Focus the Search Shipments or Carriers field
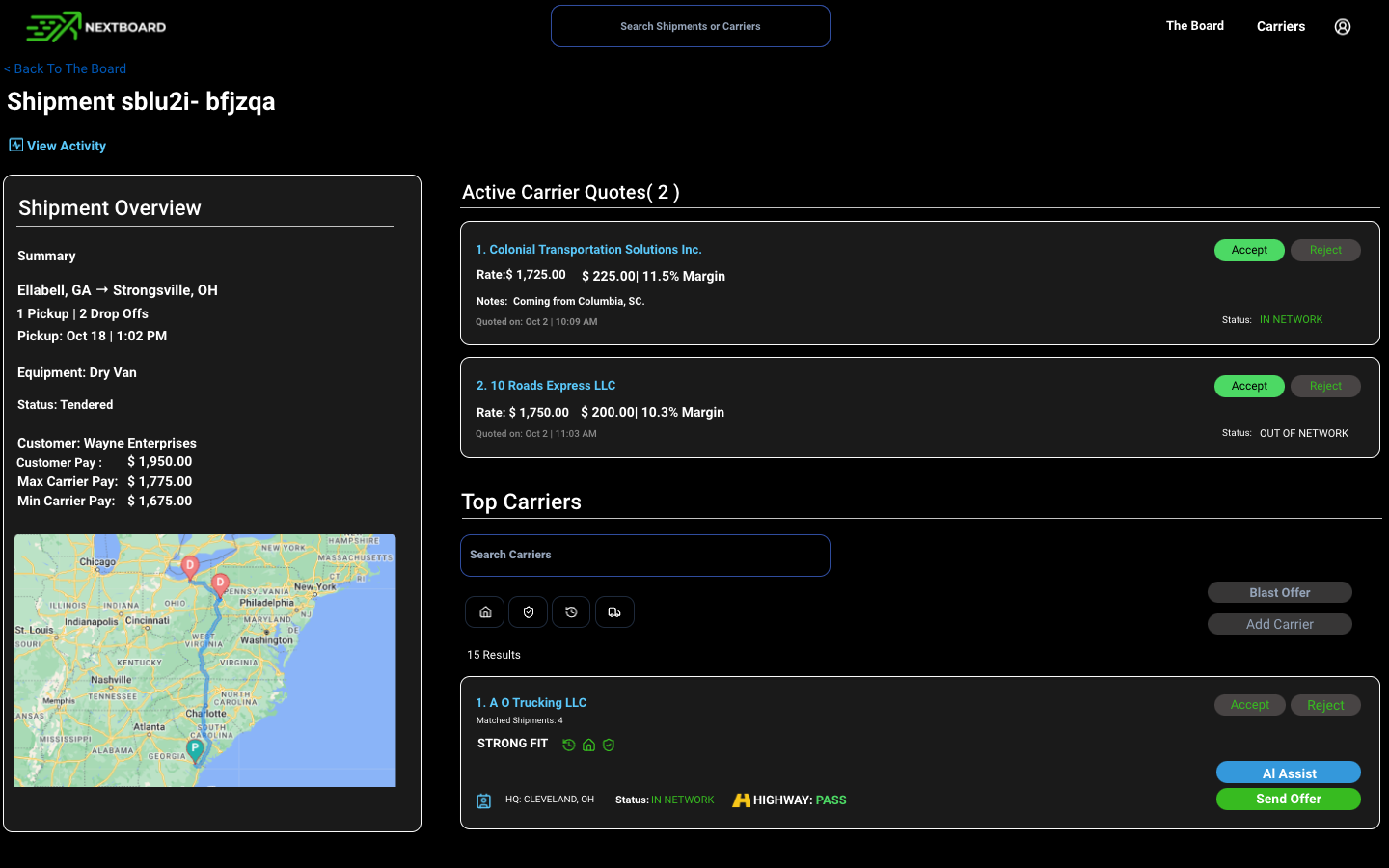The width and height of the screenshot is (1389, 868). coord(691,26)
